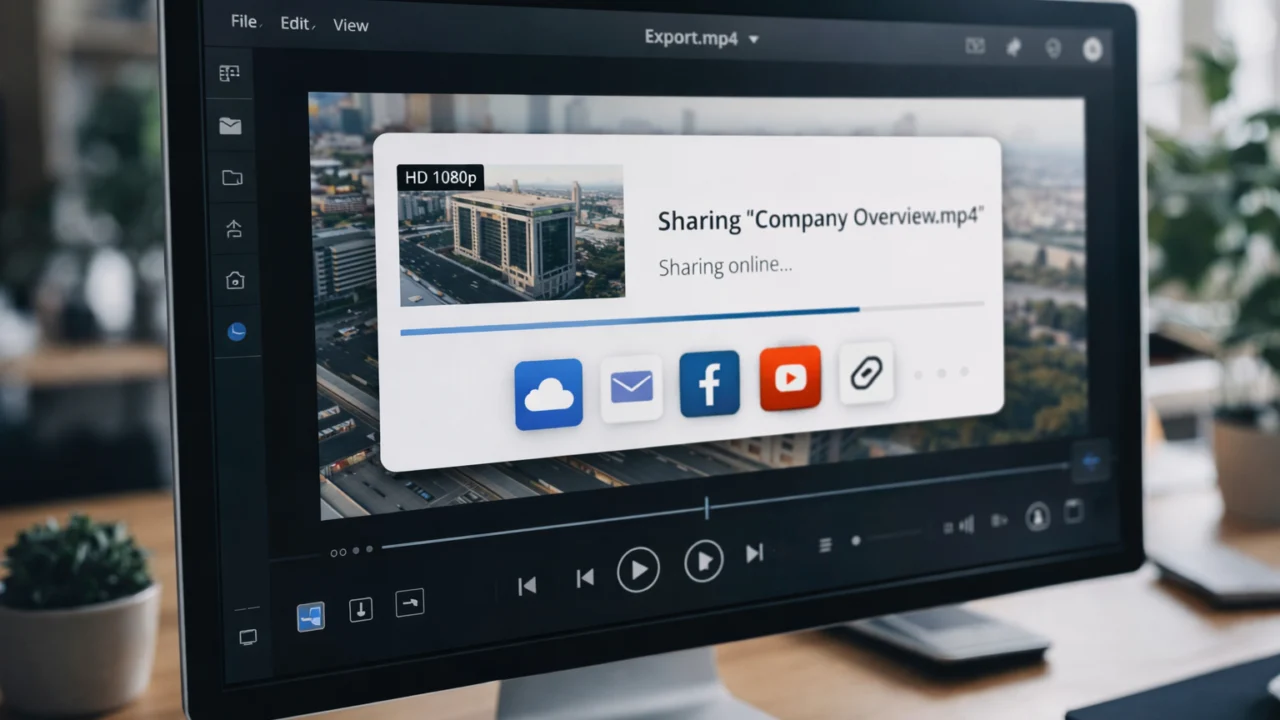Select the upload tool in the left sidebar
Viewport: 1280px width, 720px height.
coord(233,229)
